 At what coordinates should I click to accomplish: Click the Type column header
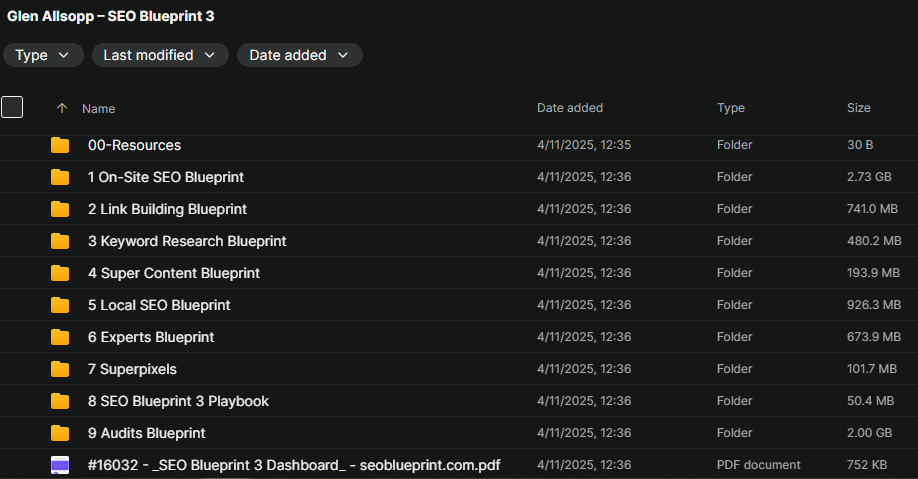(x=730, y=108)
